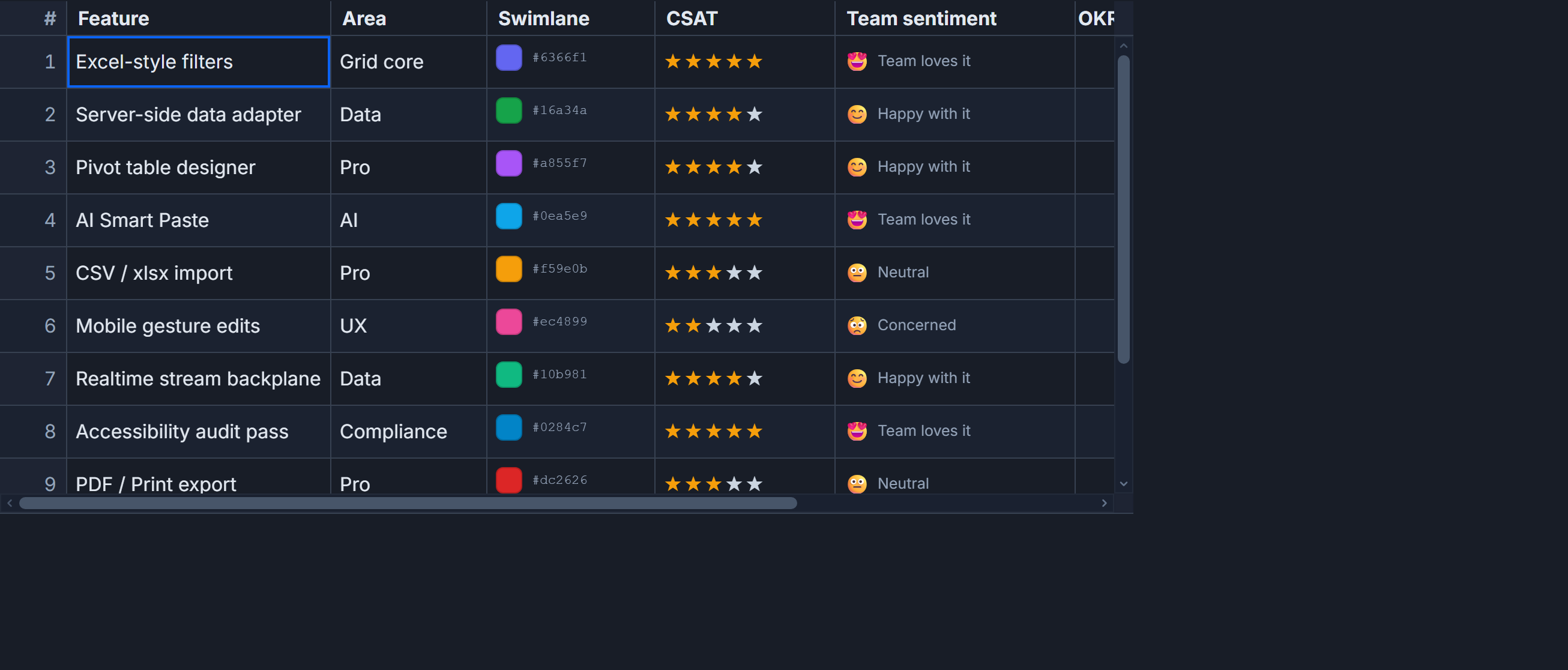Image resolution: width=1568 pixels, height=670 pixels.
Task: Select the 'Pivot table designer' cell
Action: 199,167
